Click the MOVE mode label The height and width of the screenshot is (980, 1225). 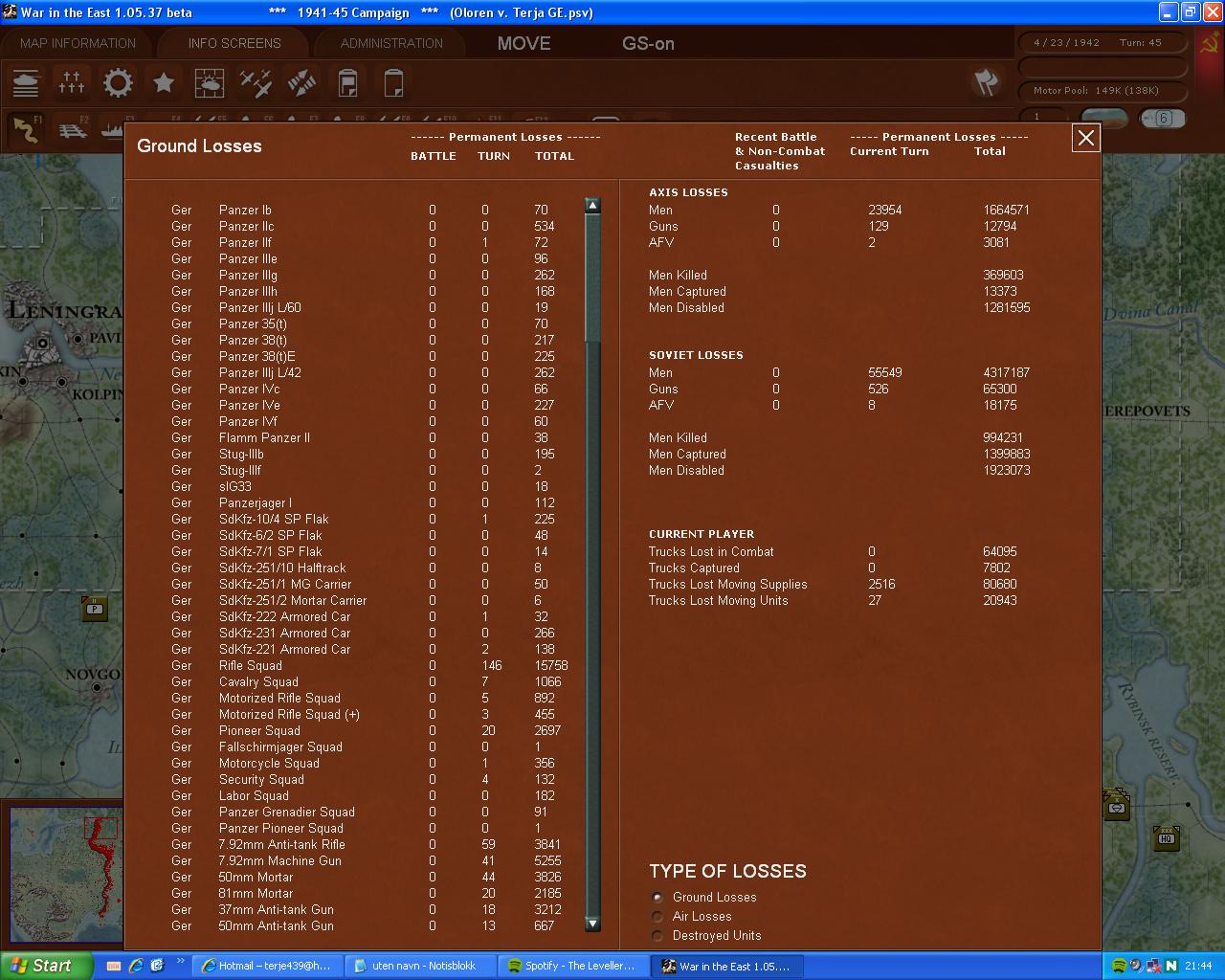pyautogui.click(x=523, y=43)
